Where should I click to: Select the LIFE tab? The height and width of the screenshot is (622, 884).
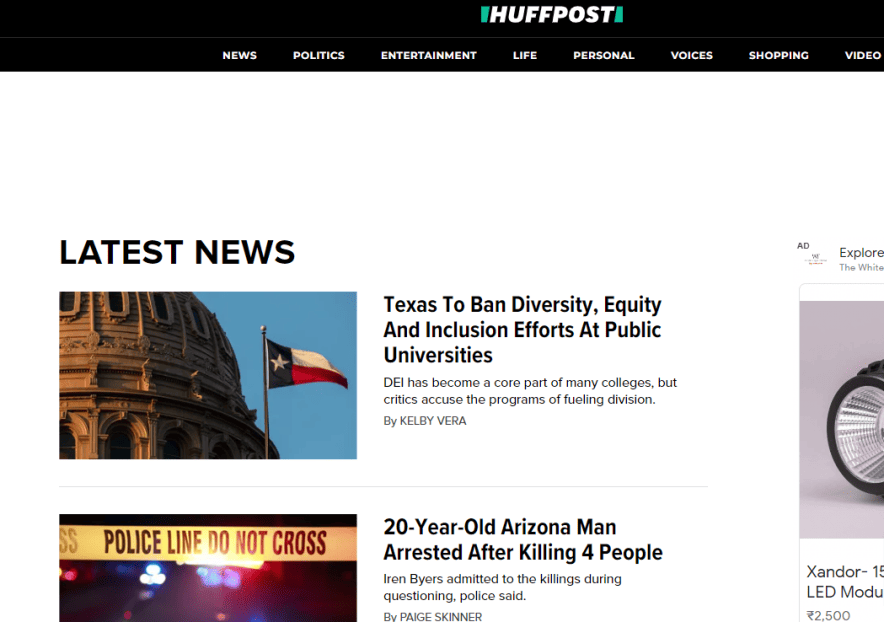pos(524,55)
